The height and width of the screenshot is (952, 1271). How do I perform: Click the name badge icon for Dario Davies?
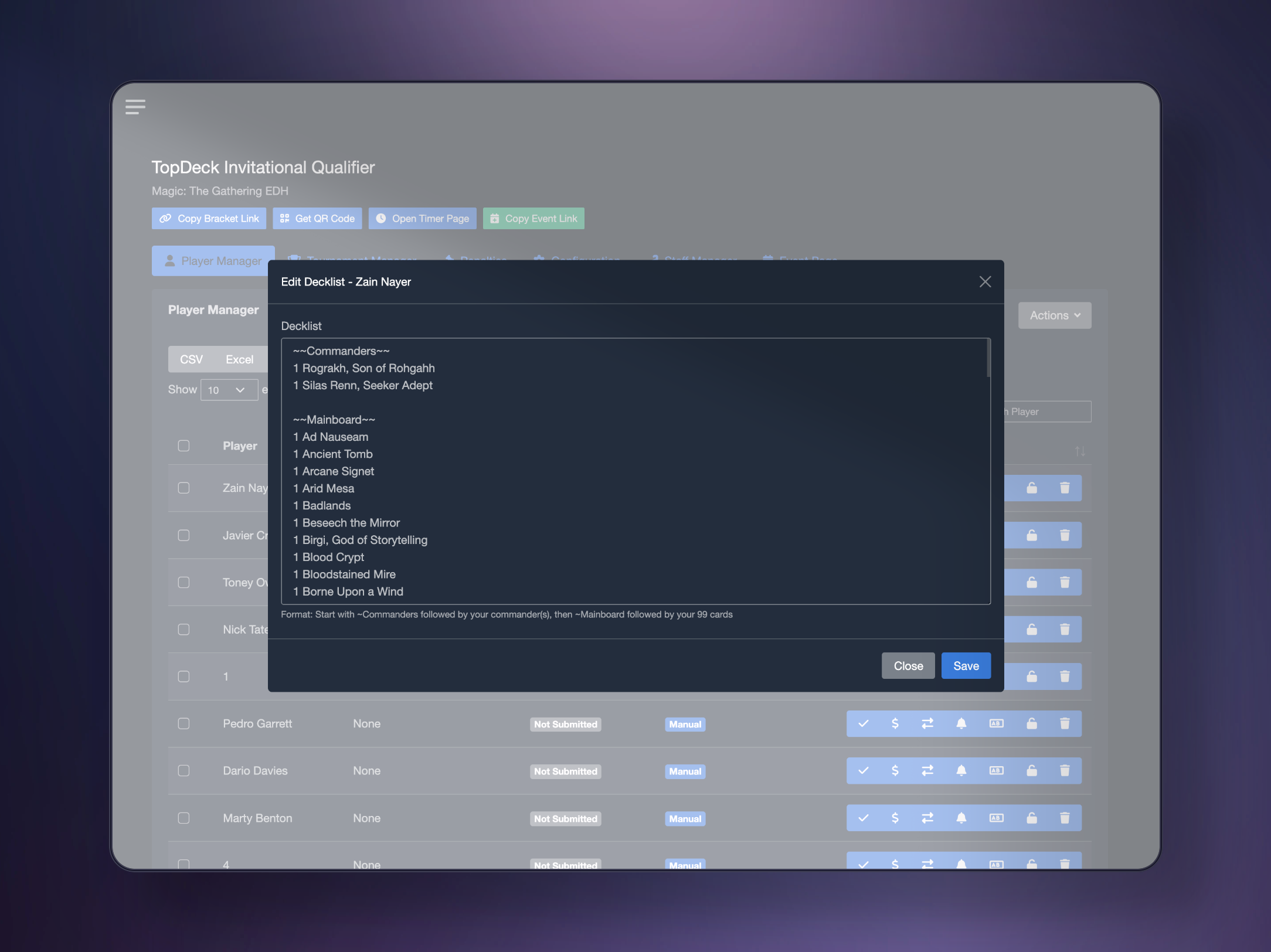click(996, 770)
